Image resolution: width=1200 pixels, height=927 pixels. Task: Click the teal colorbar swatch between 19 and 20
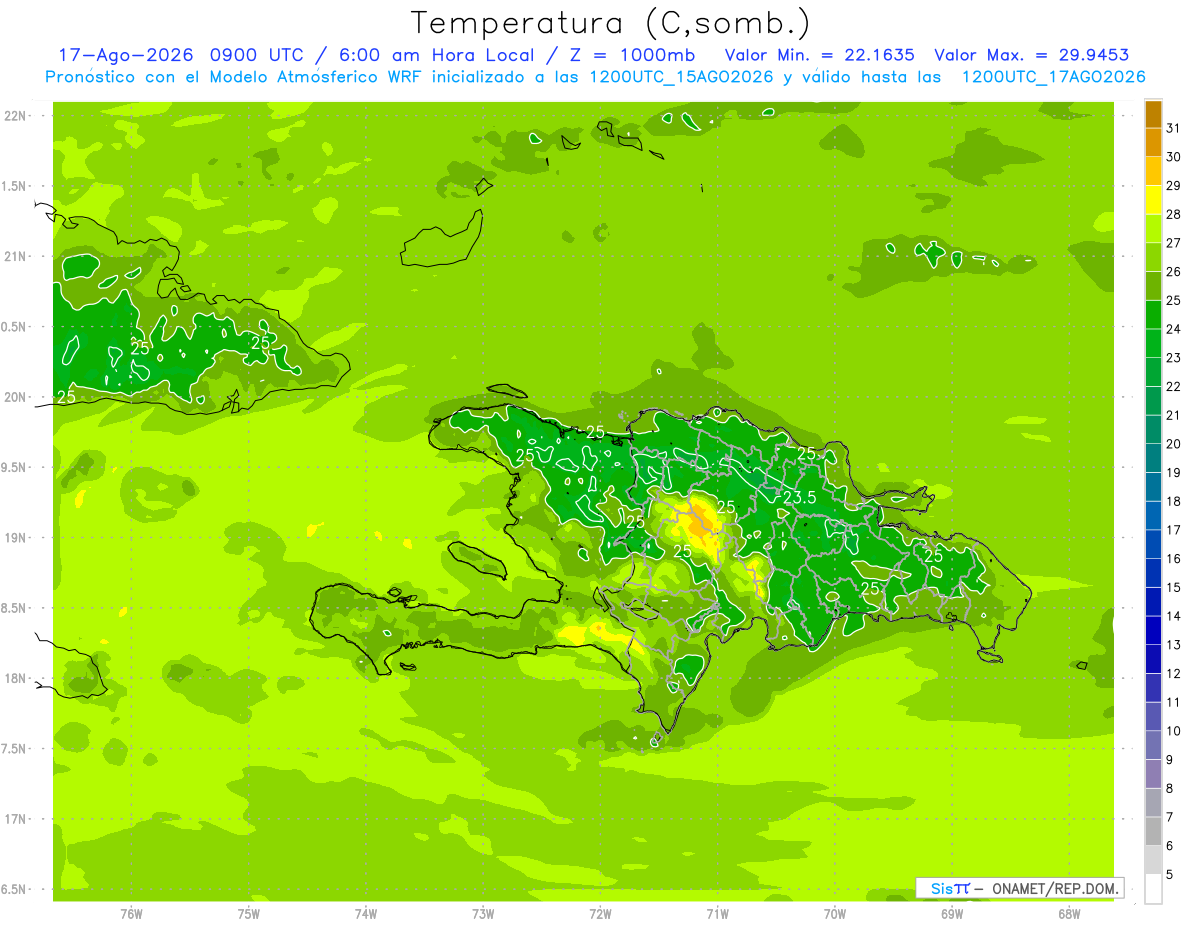1153,458
